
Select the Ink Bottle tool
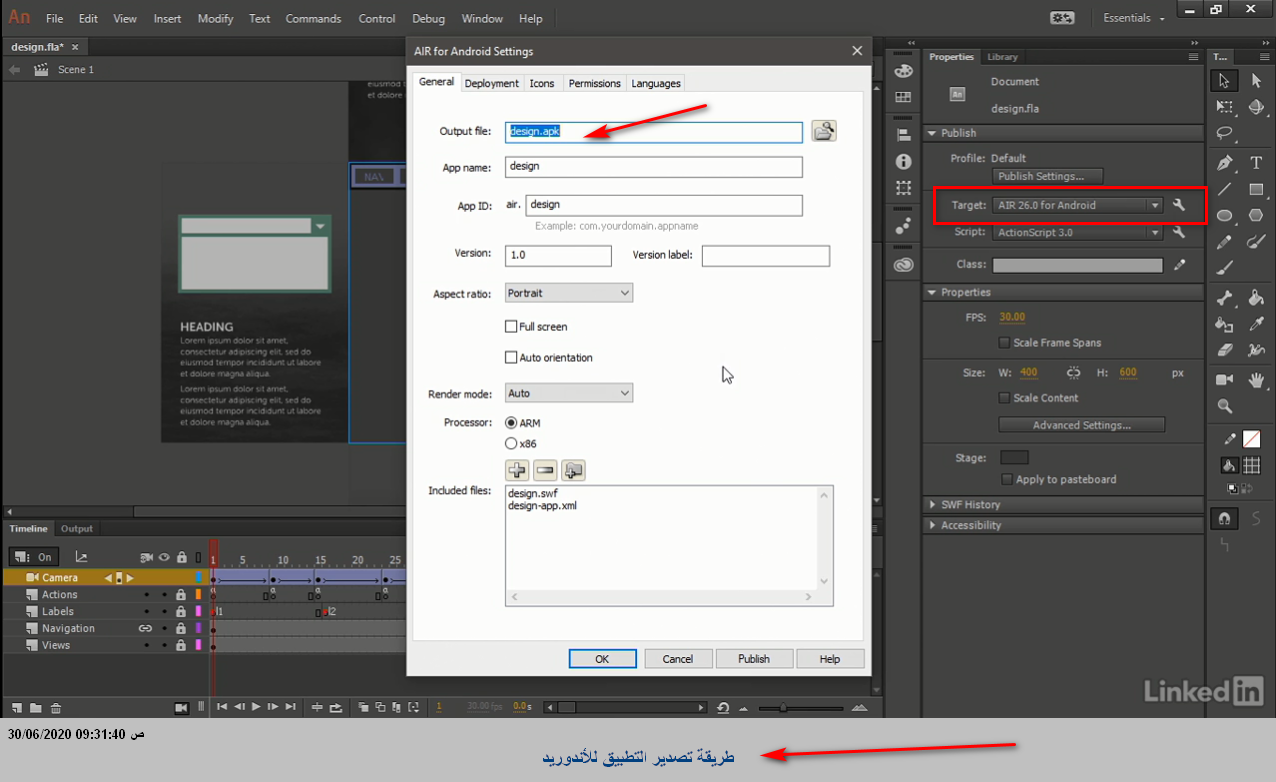tap(1224, 324)
